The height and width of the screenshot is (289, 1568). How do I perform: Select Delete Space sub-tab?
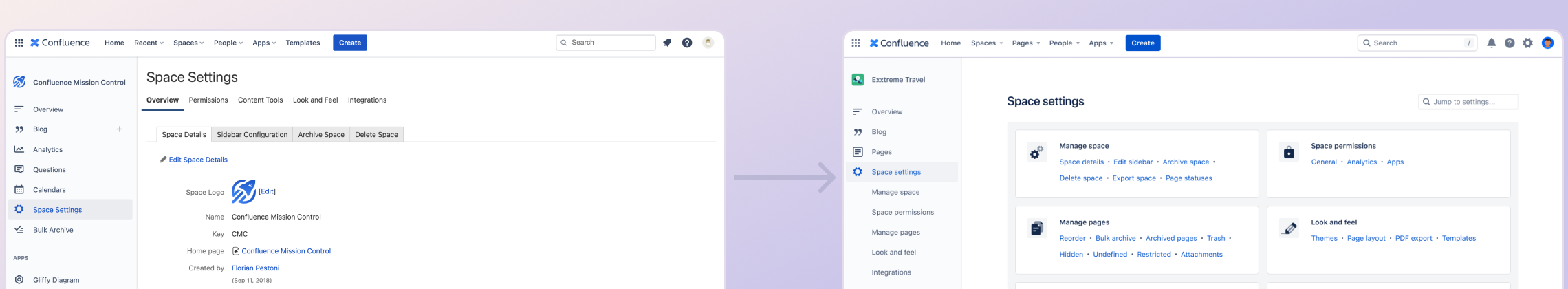376,134
